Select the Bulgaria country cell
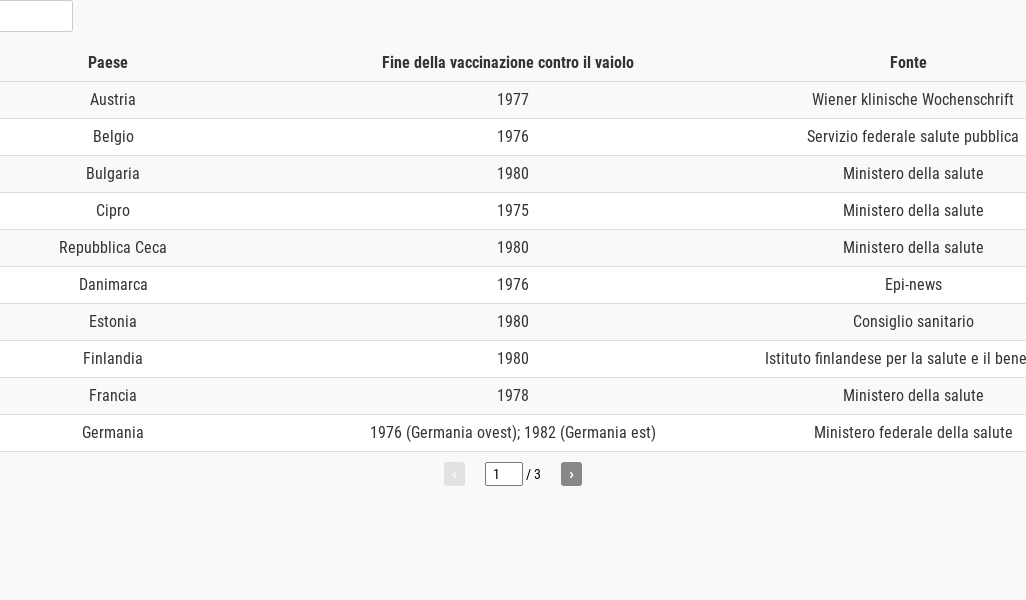This screenshot has width=1026, height=600. (x=113, y=174)
